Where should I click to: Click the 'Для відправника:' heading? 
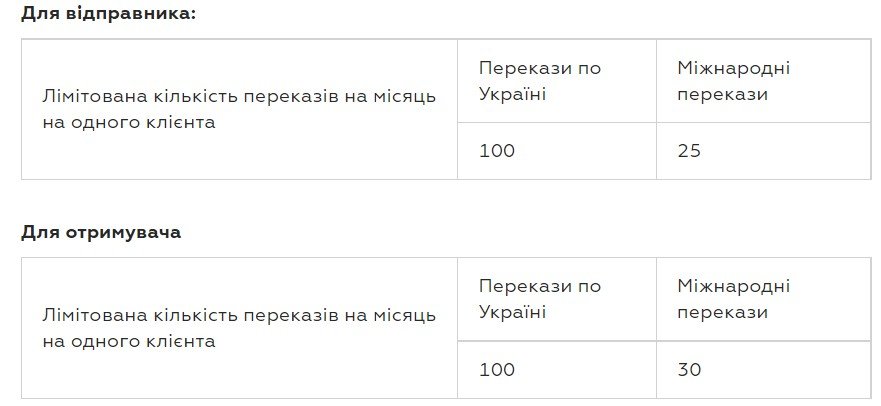[108, 13]
